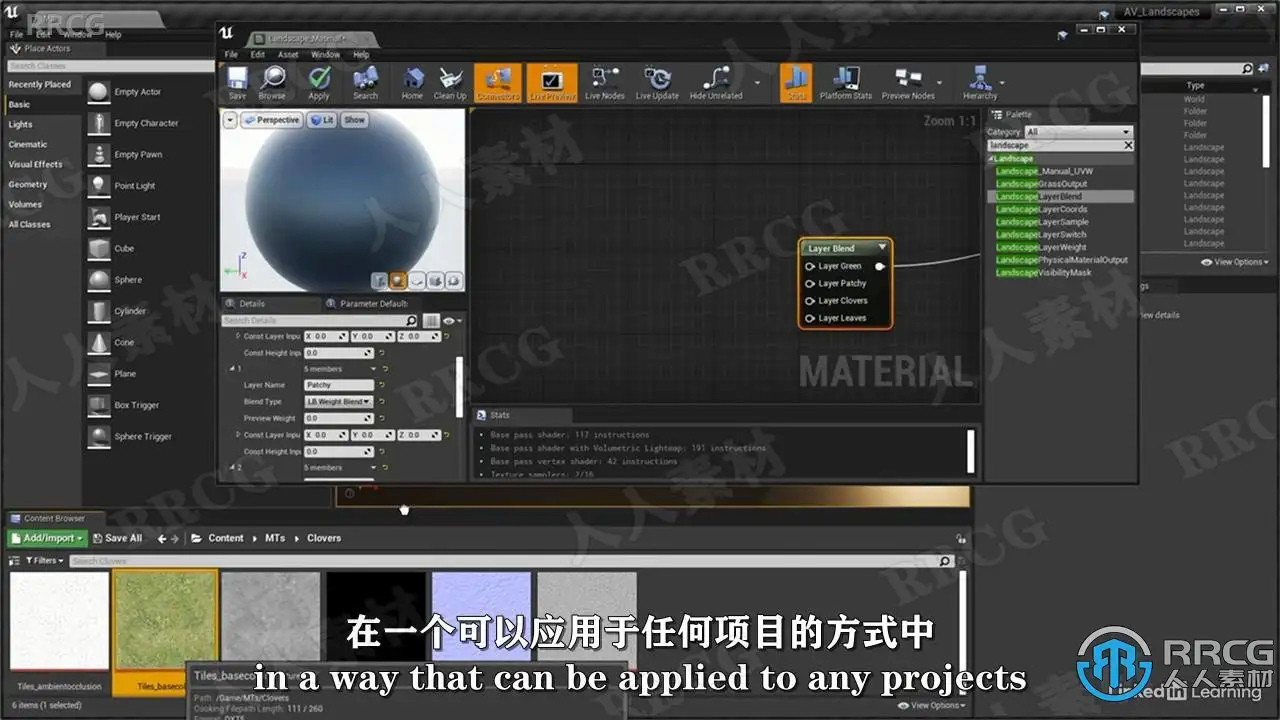
Task: Click the Layer Name field containing Patchy
Action: (x=338, y=385)
